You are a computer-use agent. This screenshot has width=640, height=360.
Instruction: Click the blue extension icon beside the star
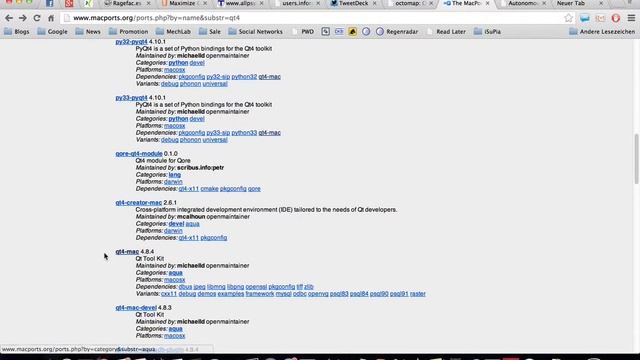coord(584,18)
